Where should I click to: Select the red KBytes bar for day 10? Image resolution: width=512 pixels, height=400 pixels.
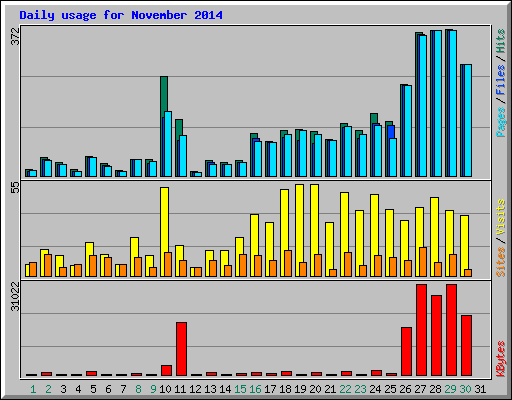coord(166,371)
